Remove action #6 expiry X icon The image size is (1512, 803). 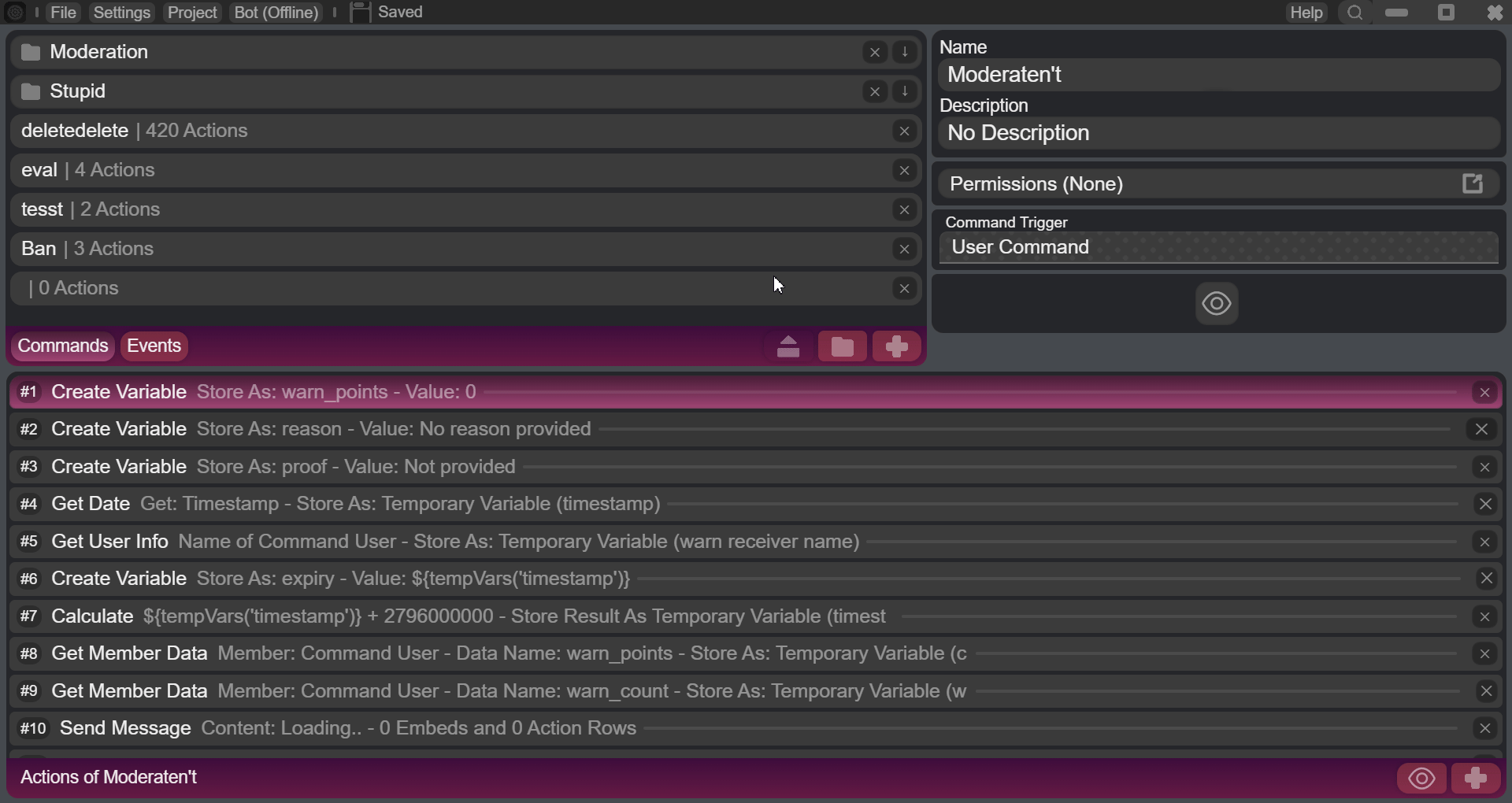[x=1486, y=579]
